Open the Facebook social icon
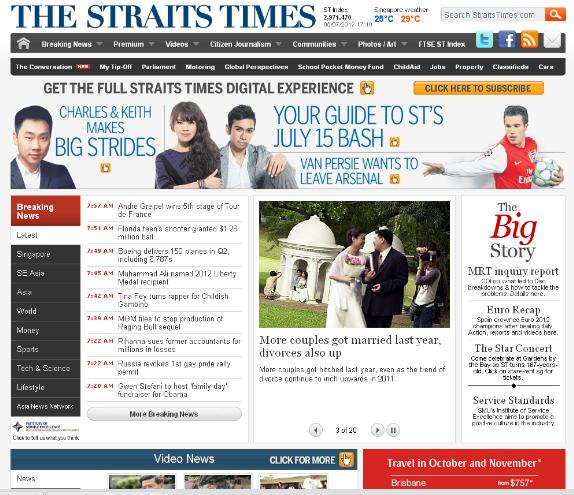Viewport: 574px width, 495px height. click(507, 40)
